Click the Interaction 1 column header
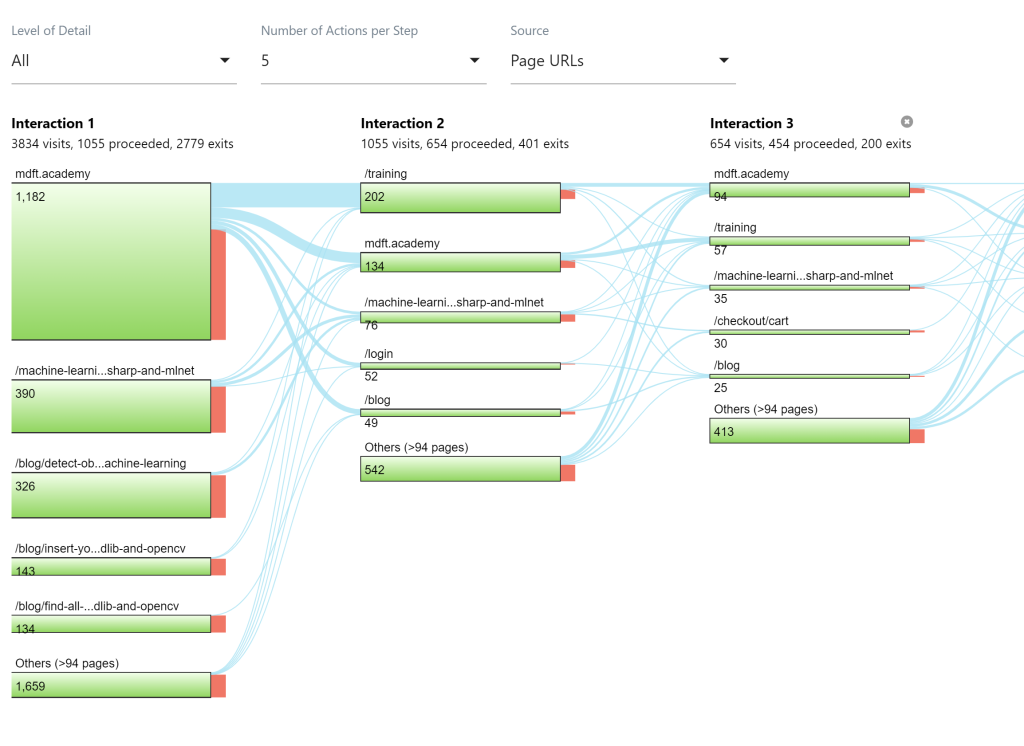Screen dimensions: 1024x746 (x=52, y=123)
